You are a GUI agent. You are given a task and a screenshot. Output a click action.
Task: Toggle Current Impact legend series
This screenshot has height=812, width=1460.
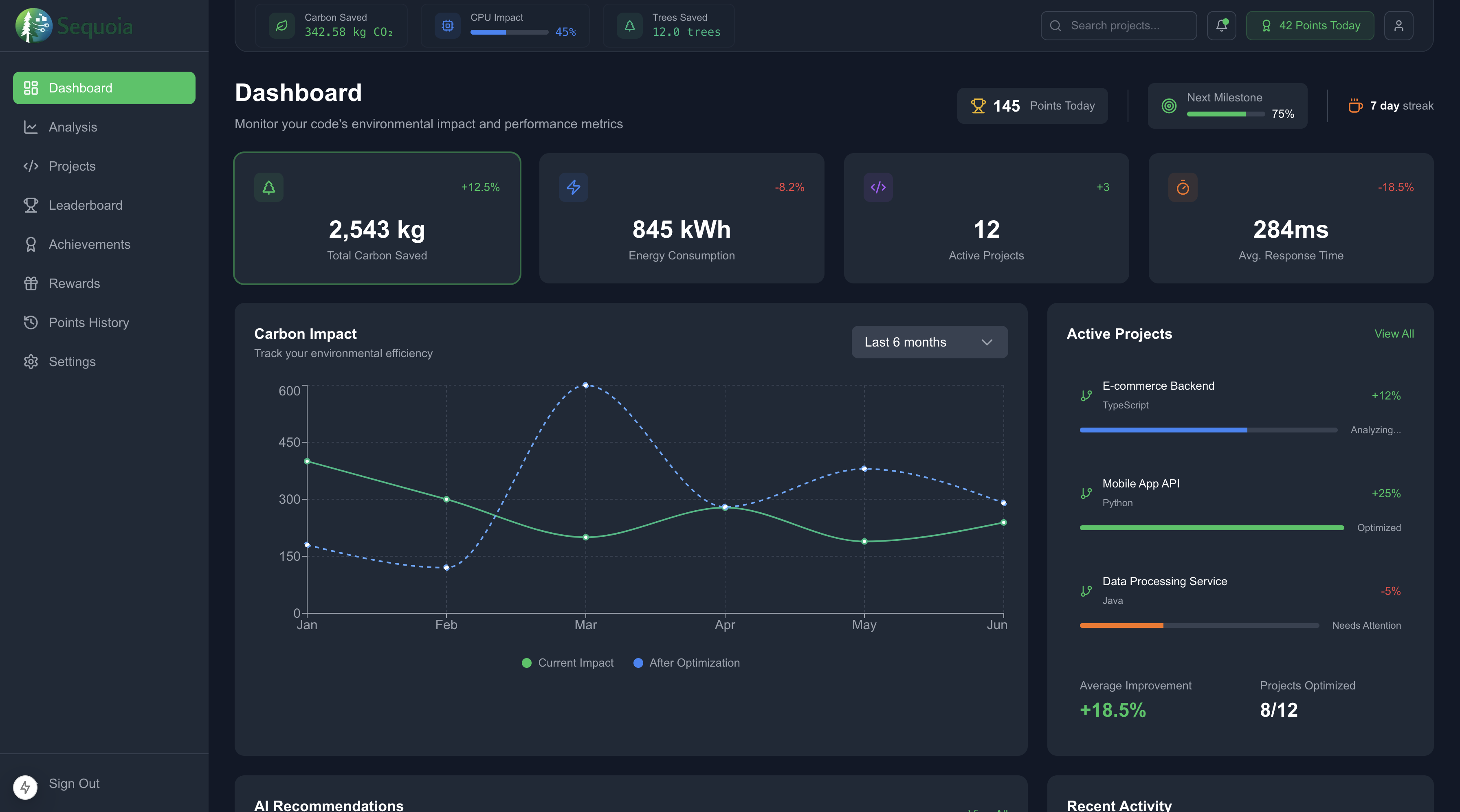[x=568, y=663]
